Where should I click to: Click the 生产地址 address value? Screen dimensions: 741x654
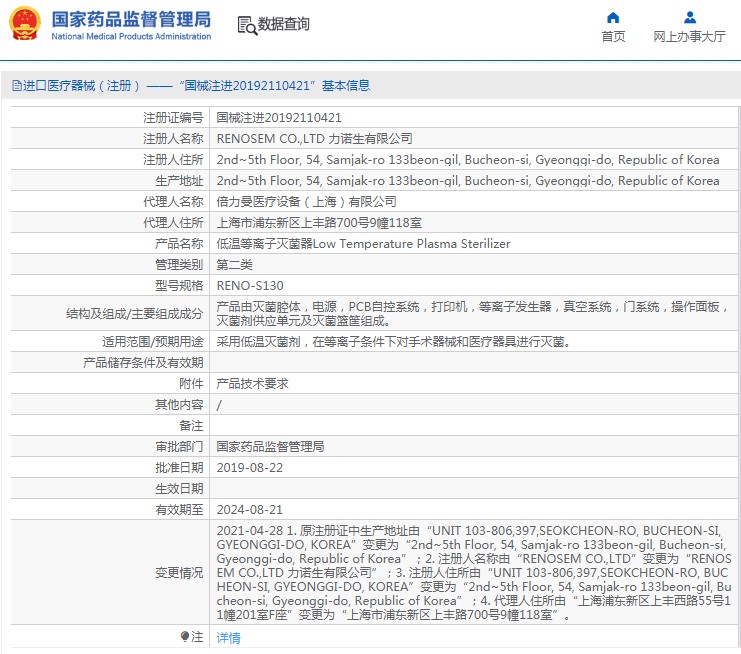(468, 181)
